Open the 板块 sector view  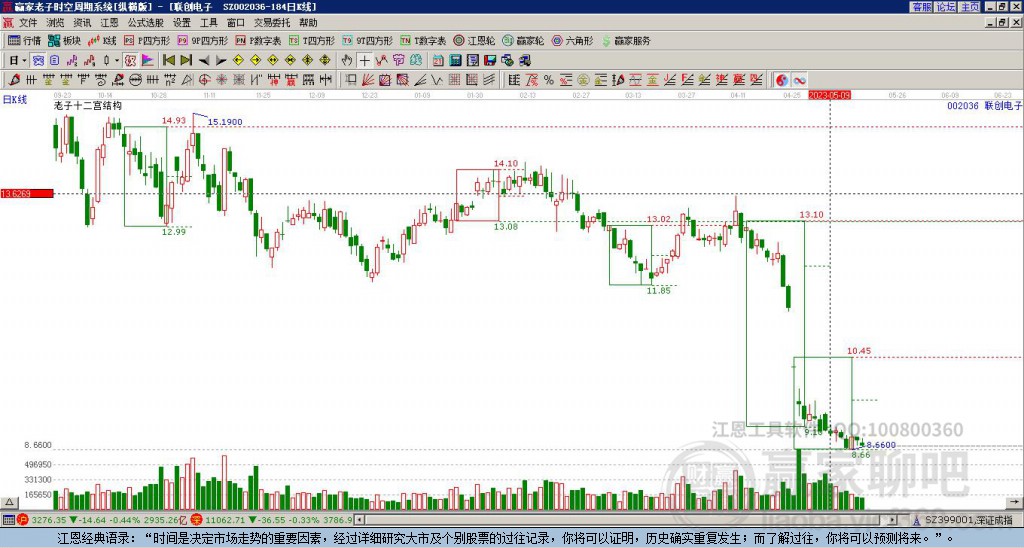[65, 40]
